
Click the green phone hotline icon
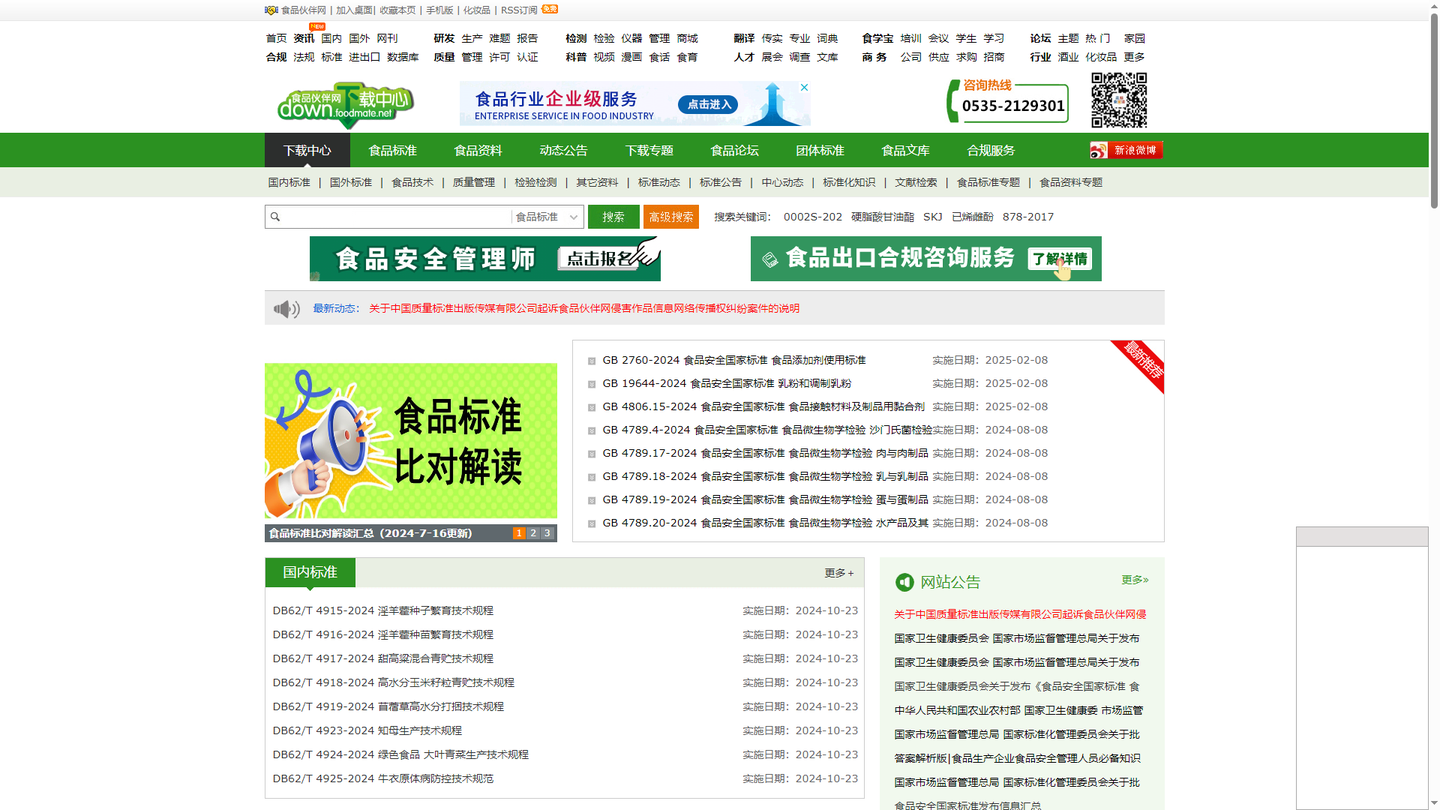pos(953,102)
